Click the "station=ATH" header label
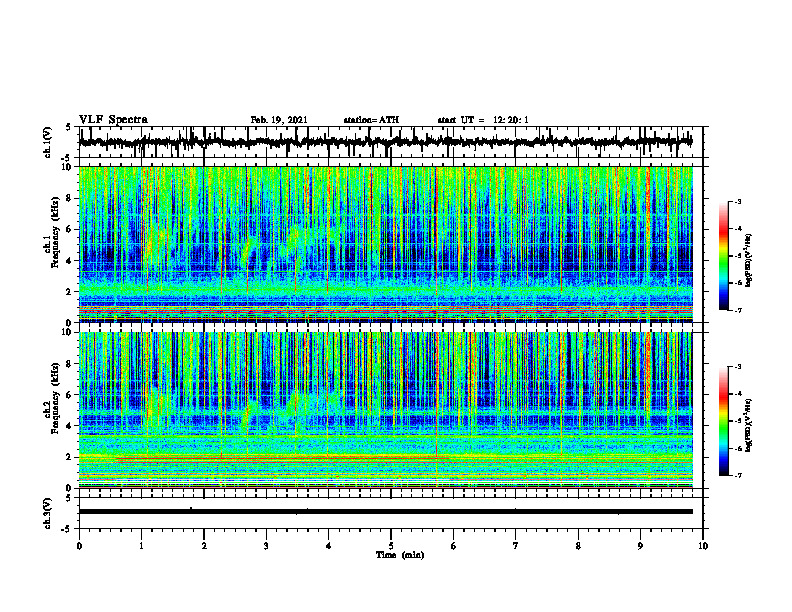 coord(371,120)
